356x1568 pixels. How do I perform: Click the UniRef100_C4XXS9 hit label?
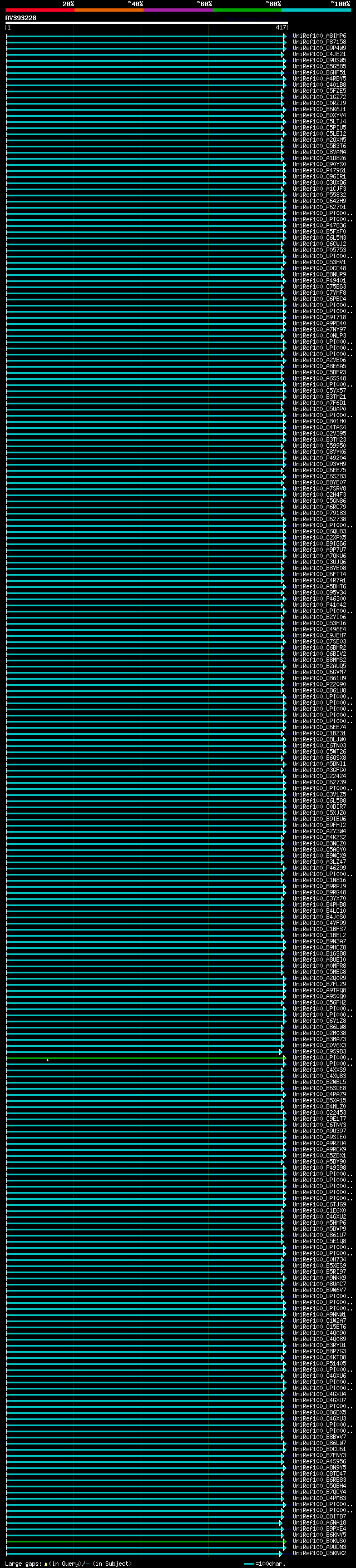319,1070
